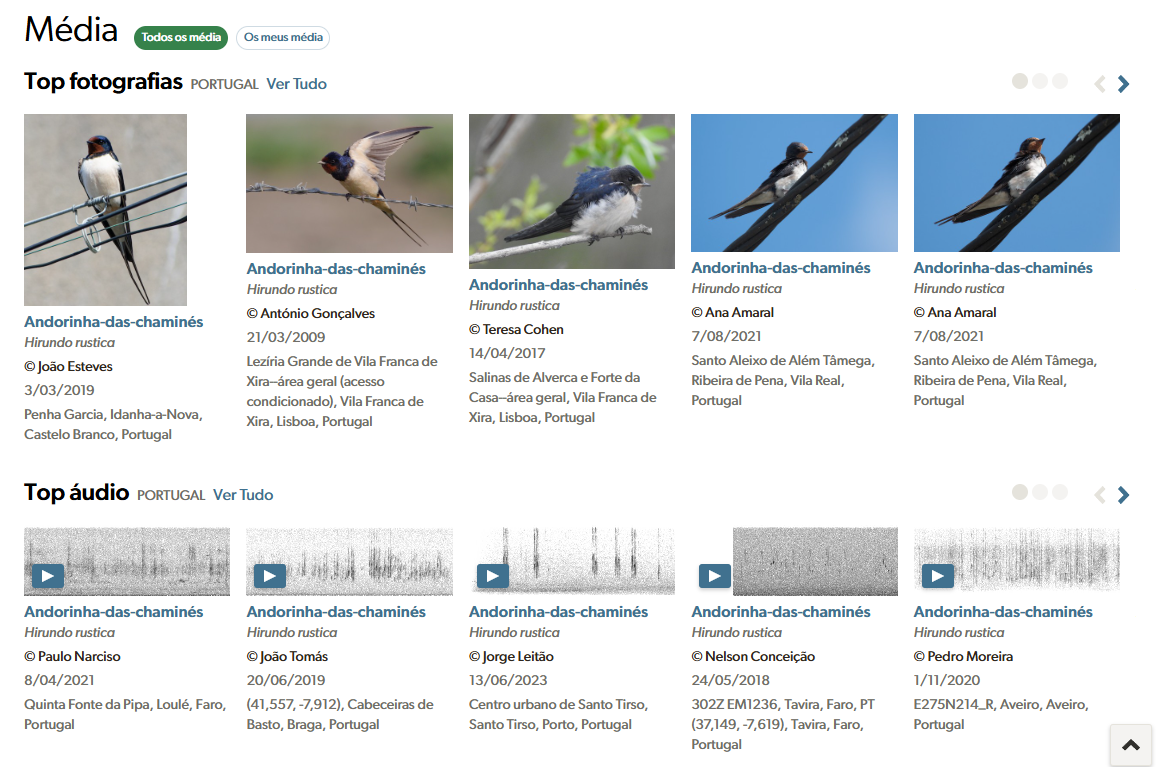Open Ver Tudo for Top áudio
The width and height of the screenshot is (1156, 767).
243,495
